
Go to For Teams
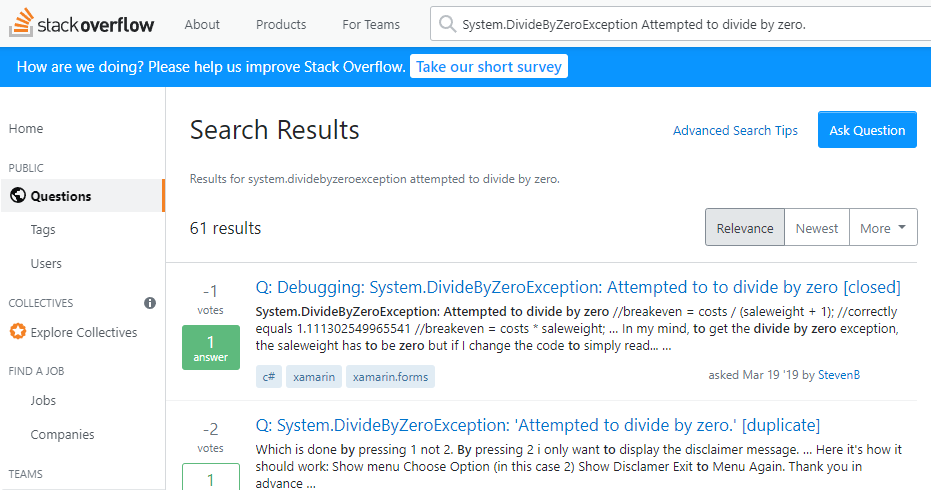tap(370, 24)
